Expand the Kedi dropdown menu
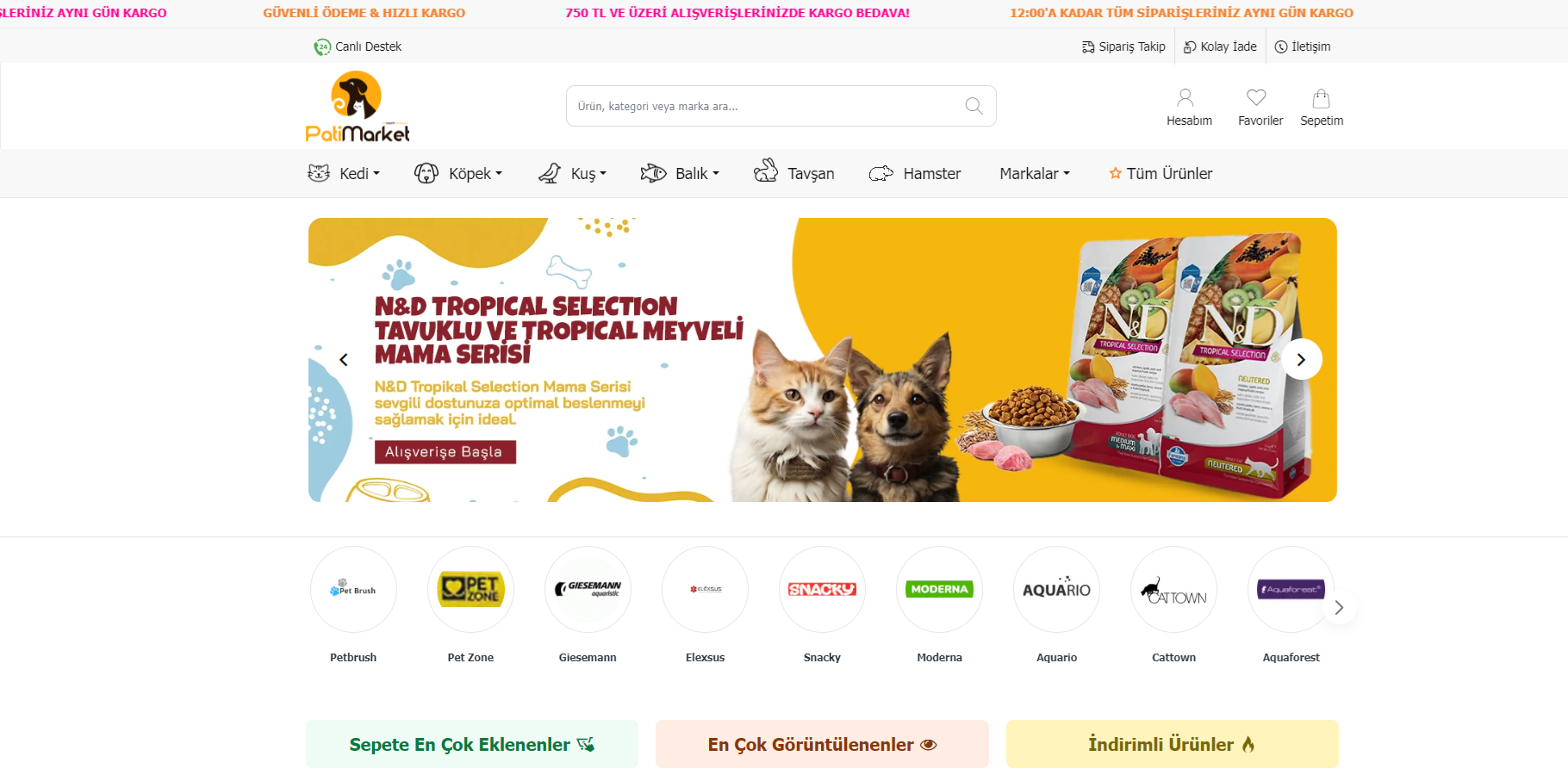 [x=344, y=174]
